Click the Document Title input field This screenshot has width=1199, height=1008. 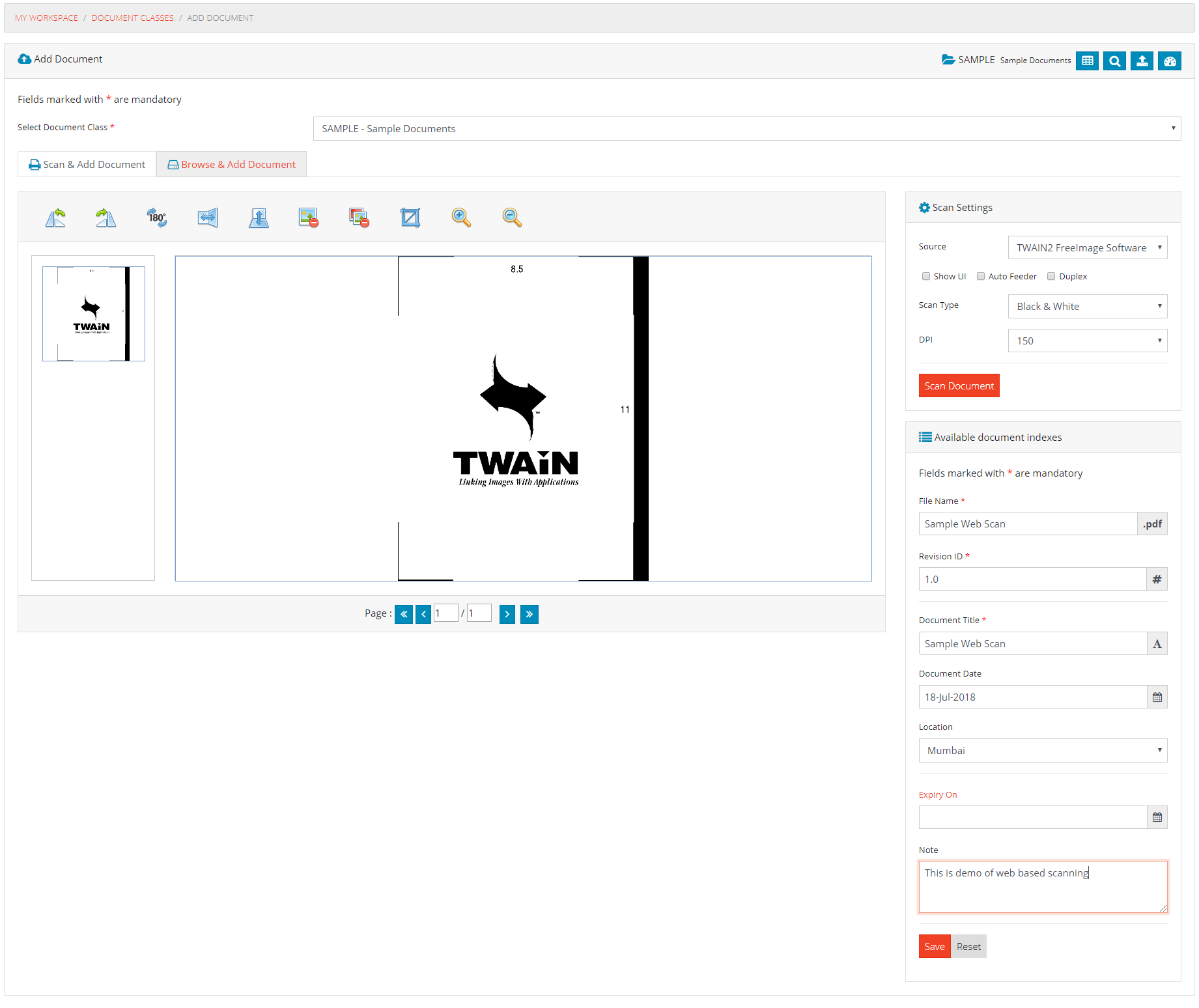[x=1032, y=643]
